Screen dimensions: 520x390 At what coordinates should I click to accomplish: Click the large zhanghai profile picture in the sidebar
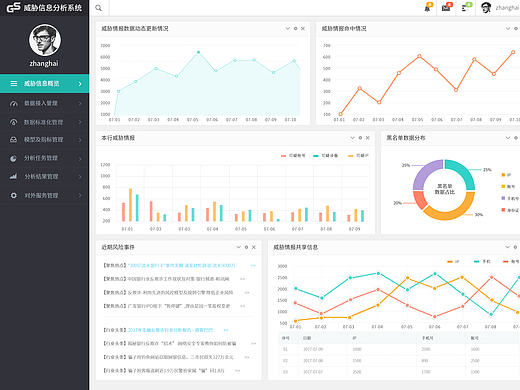pyautogui.click(x=45, y=40)
